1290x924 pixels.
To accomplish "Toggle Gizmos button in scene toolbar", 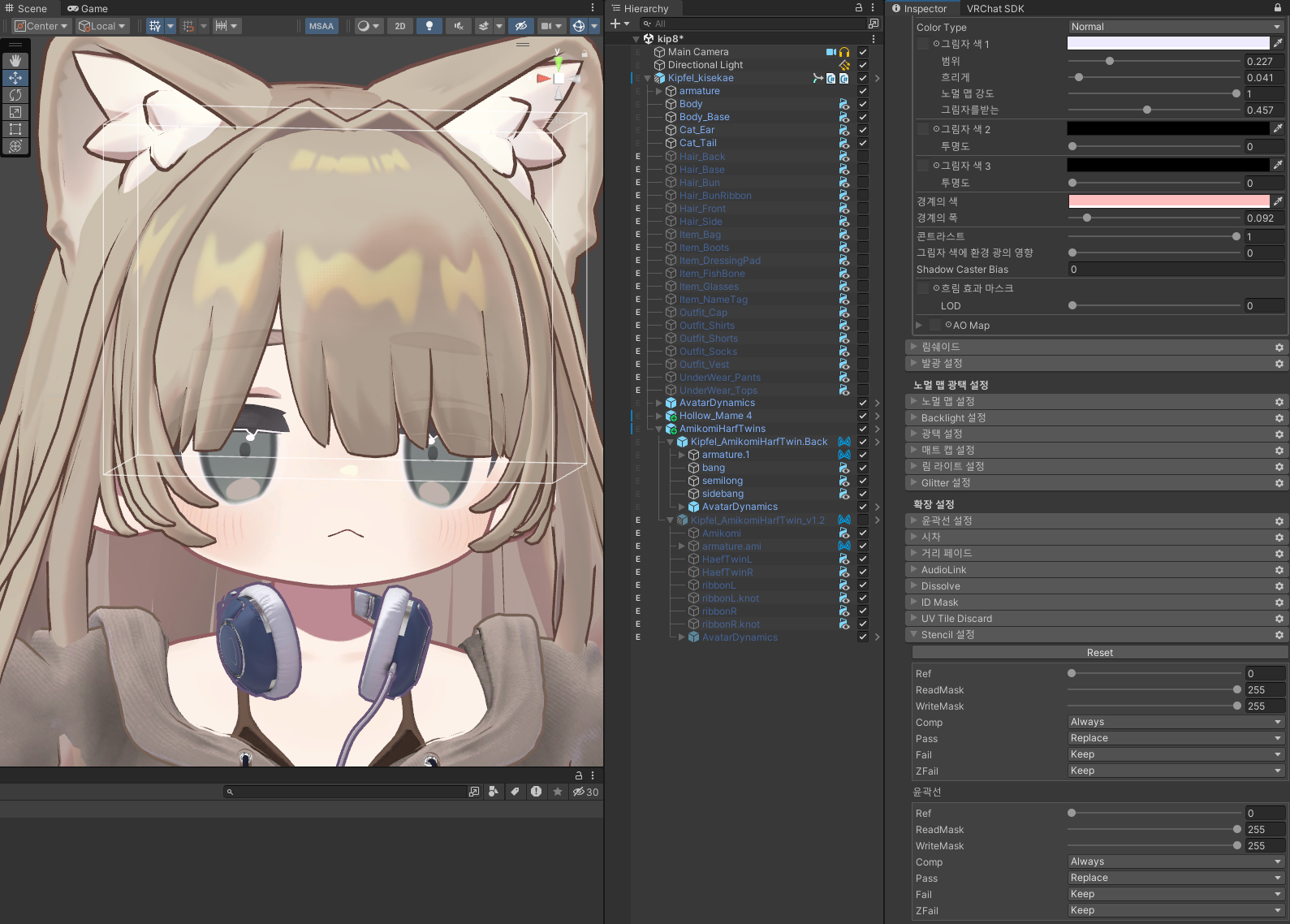I will [x=579, y=26].
